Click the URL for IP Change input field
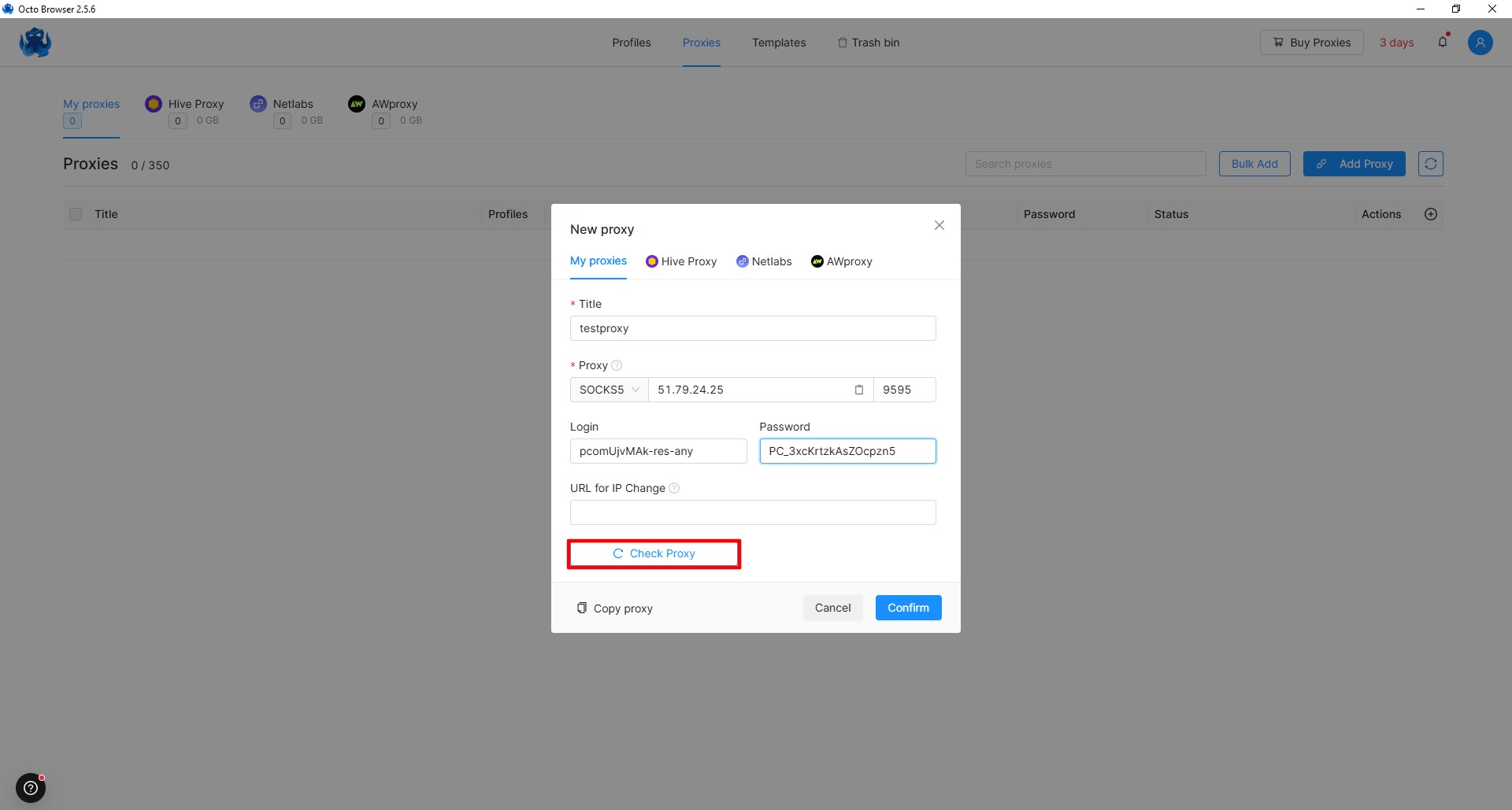1512x810 pixels. [752, 512]
